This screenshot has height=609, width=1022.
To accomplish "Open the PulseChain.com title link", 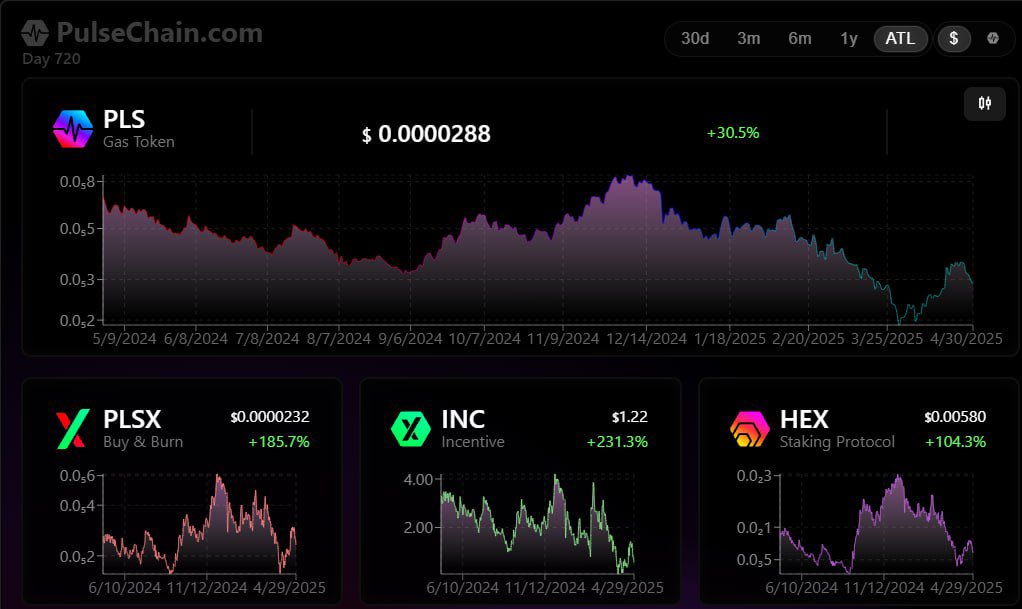I will tap(158, 31).
